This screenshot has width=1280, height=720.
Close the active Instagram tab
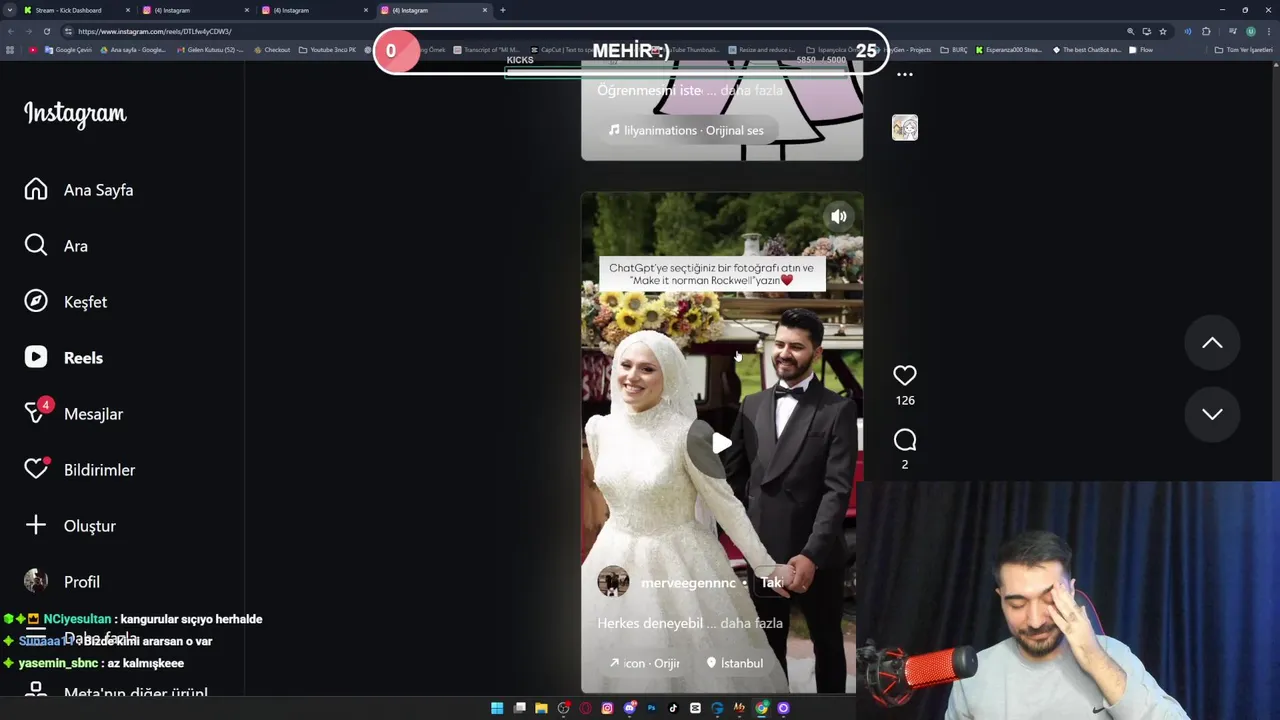point(485,10)
